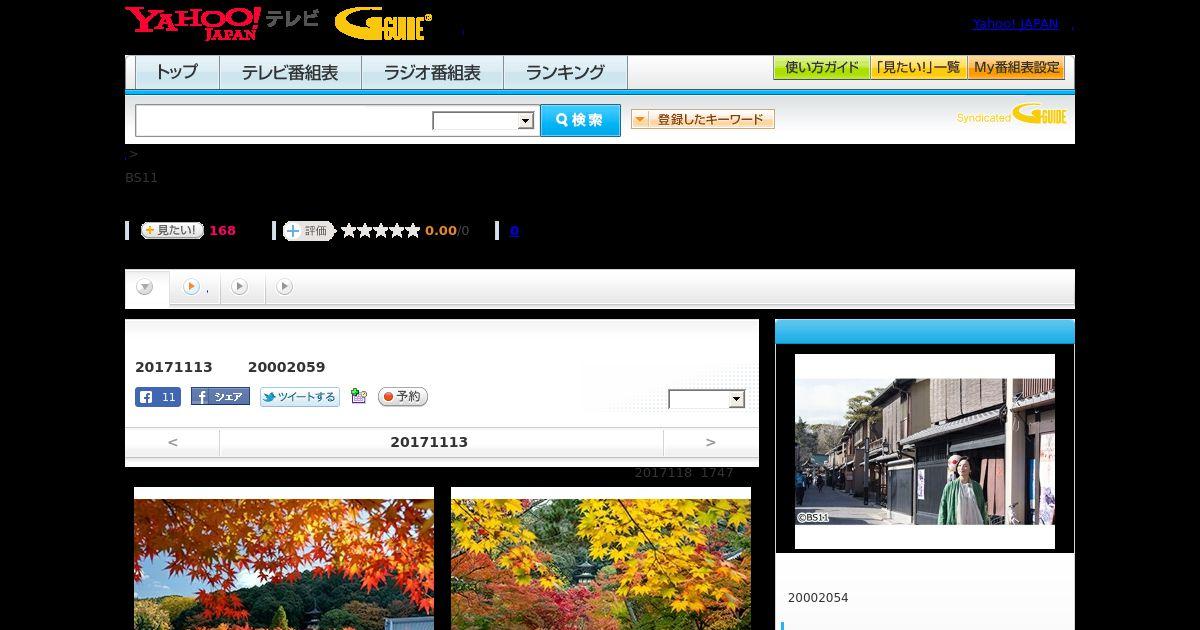Click the 予約 record button
Viewport: 1200px width, 630px height.
[x=403, y=397]
